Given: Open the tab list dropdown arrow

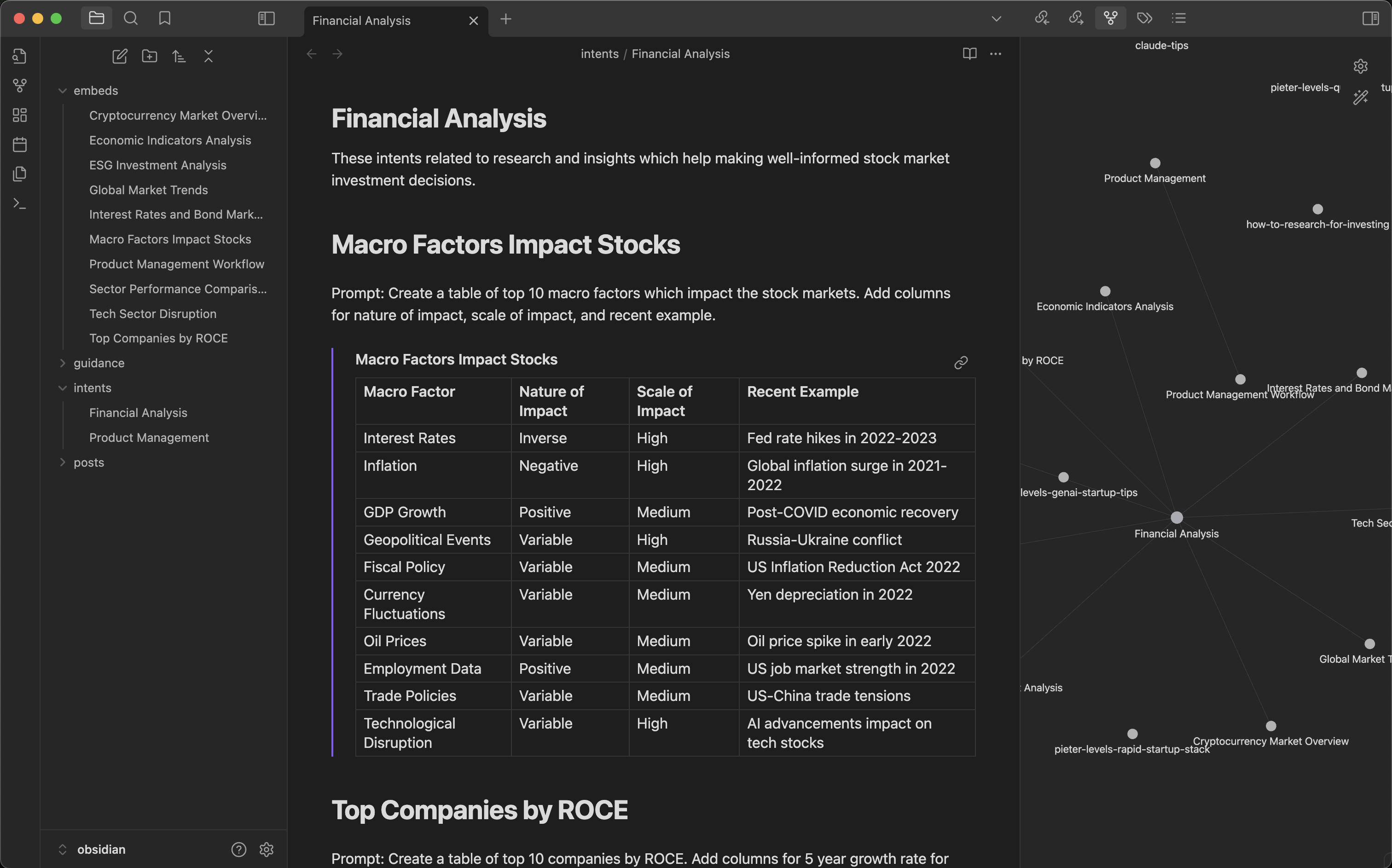Looking at the screenshot, I should 996,18.
